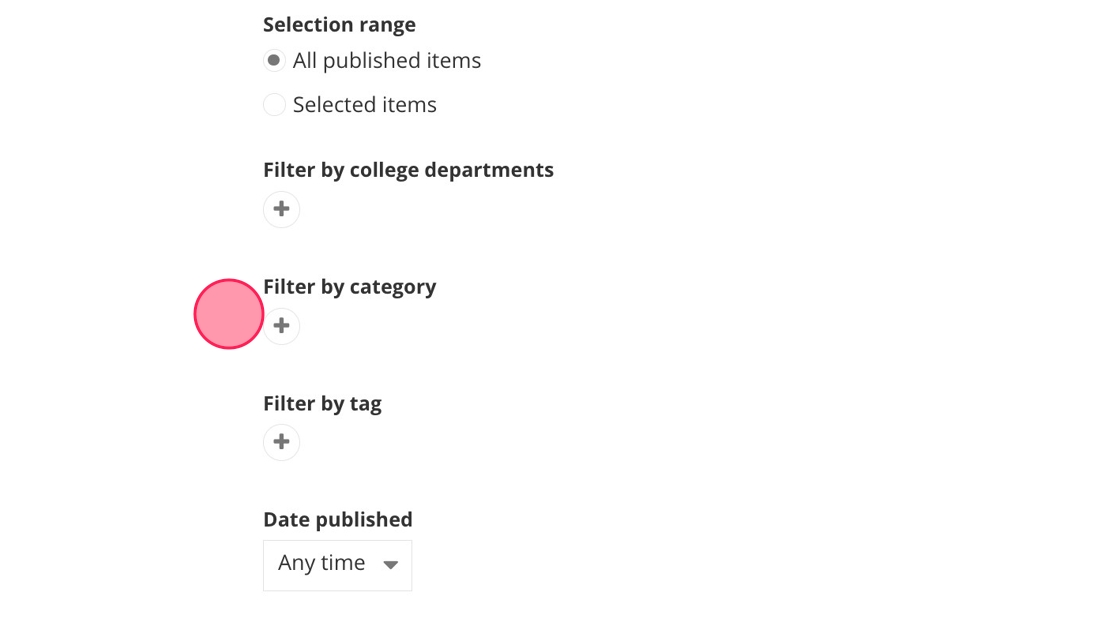Click the Filter by category heading

[349, 287]
